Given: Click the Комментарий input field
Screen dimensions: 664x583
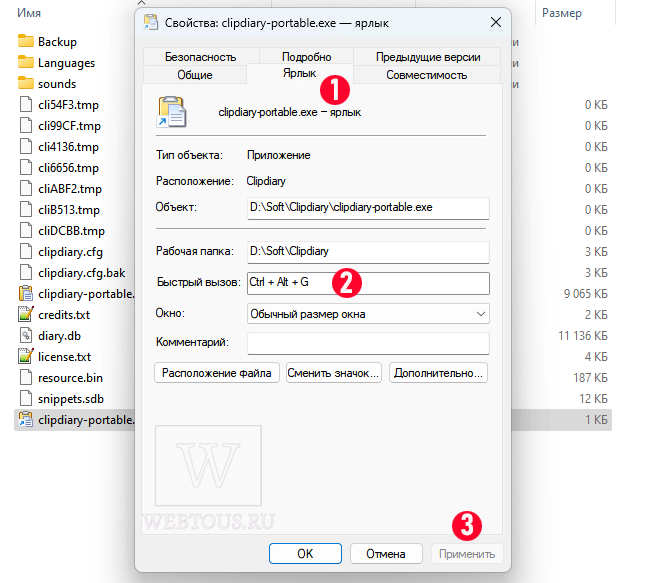Looking at the screenshot, I should point(368,343).
